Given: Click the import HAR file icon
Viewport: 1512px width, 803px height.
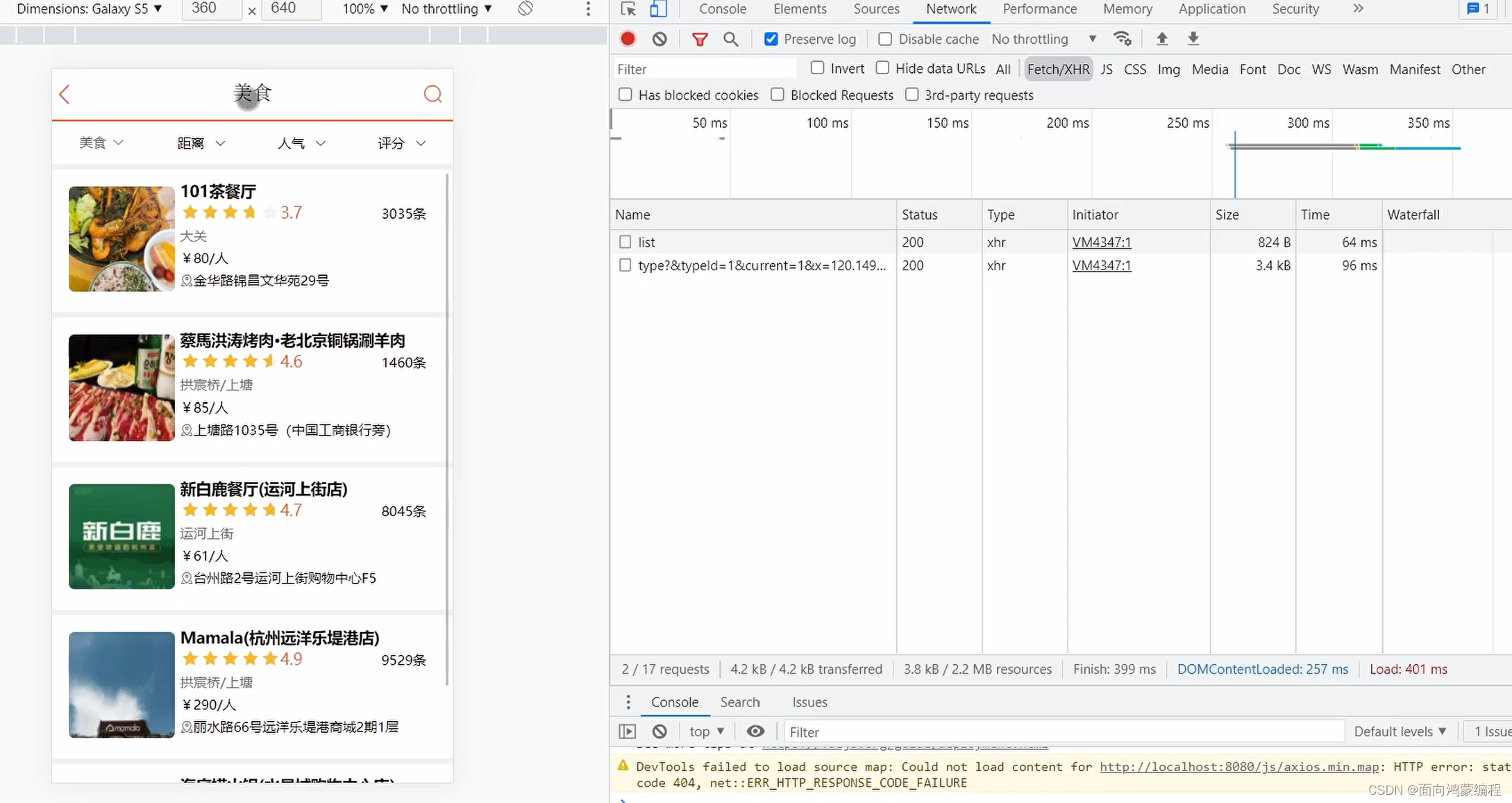Looking at the screenshot, I should (x=1163, y=39).
